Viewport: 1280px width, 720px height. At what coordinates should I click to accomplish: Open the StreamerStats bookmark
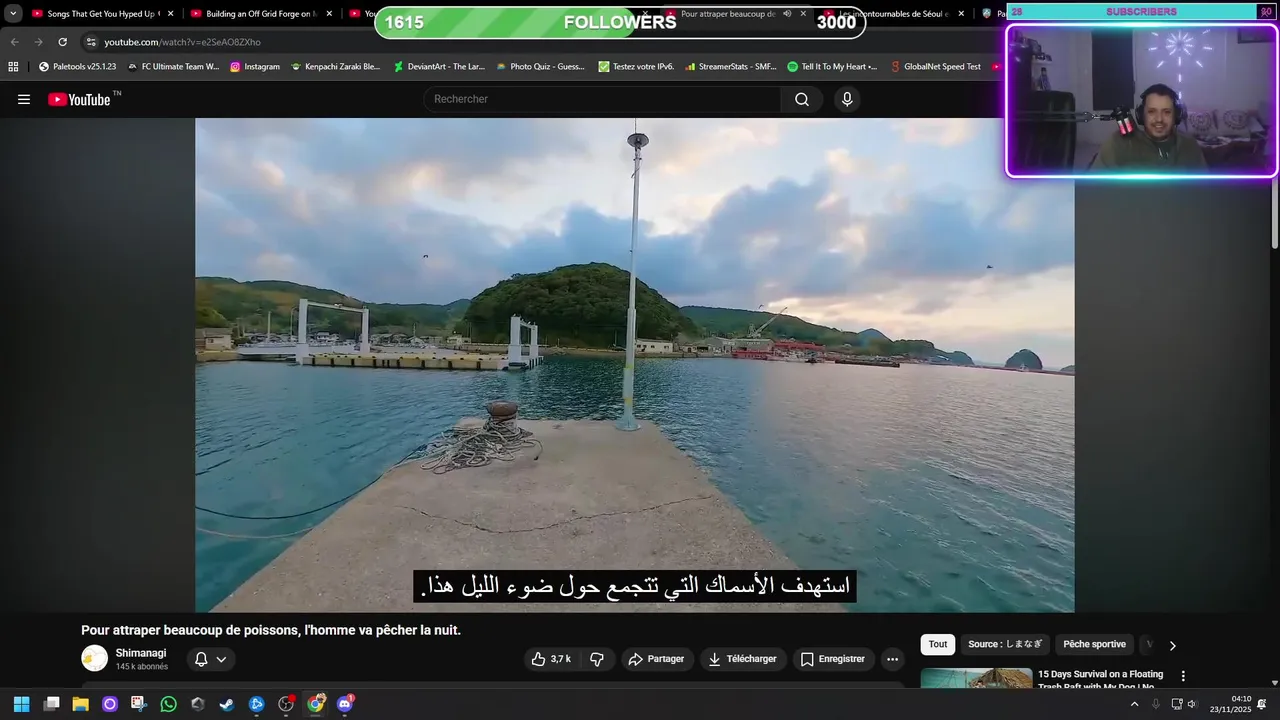[731, 67]
